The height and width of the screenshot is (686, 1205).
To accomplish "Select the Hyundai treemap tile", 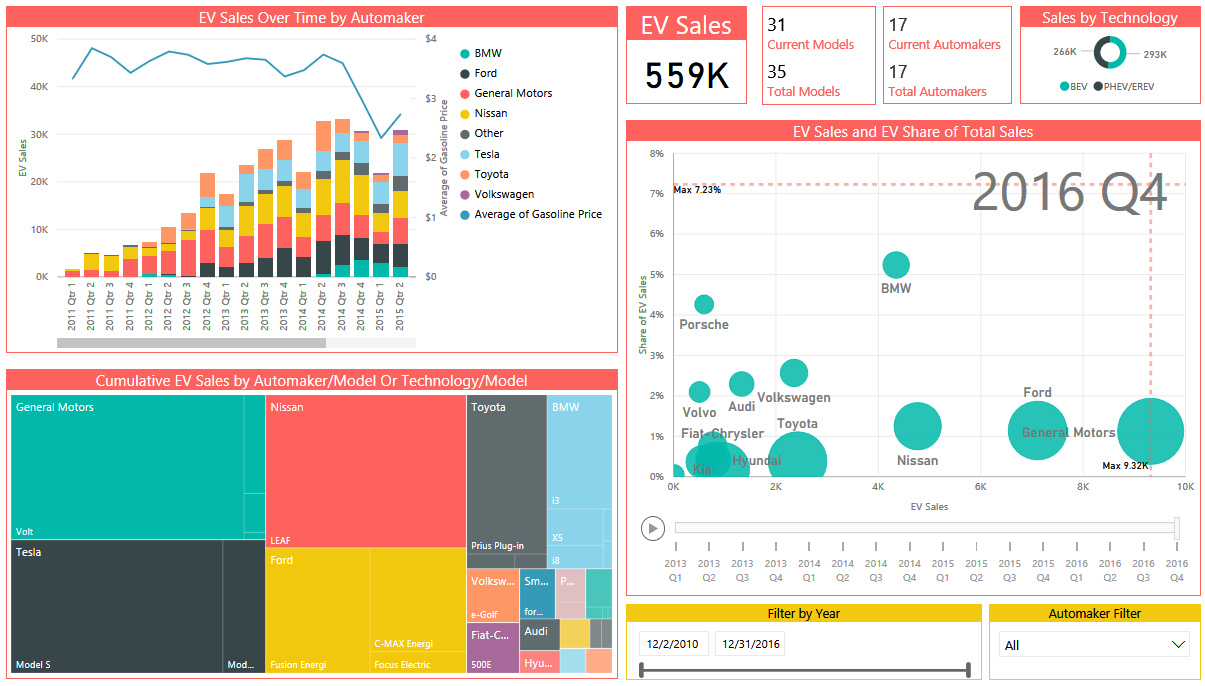I will click(x=539, y=661).
